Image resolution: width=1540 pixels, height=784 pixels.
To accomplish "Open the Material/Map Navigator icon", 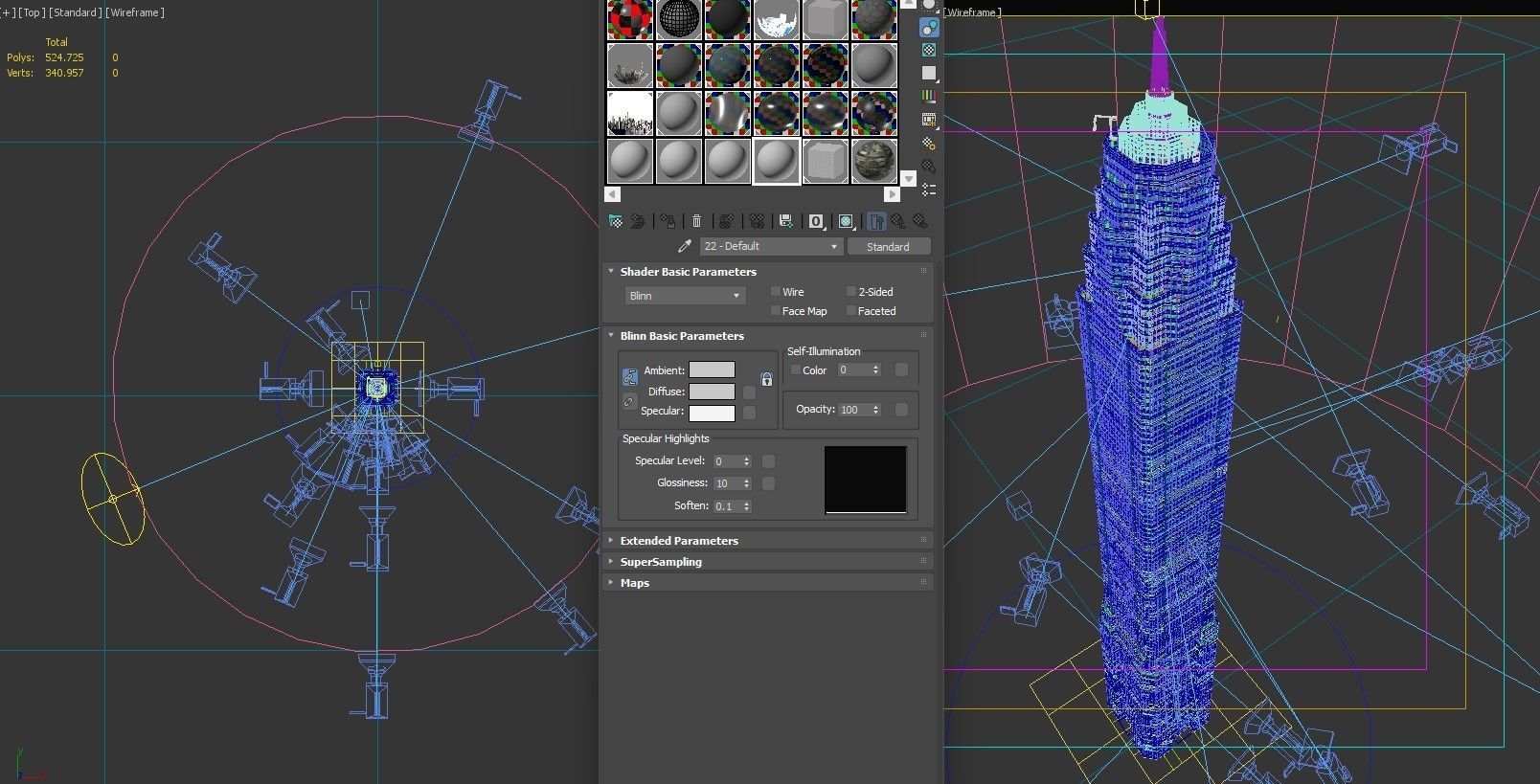I will [x=929, y=190].
